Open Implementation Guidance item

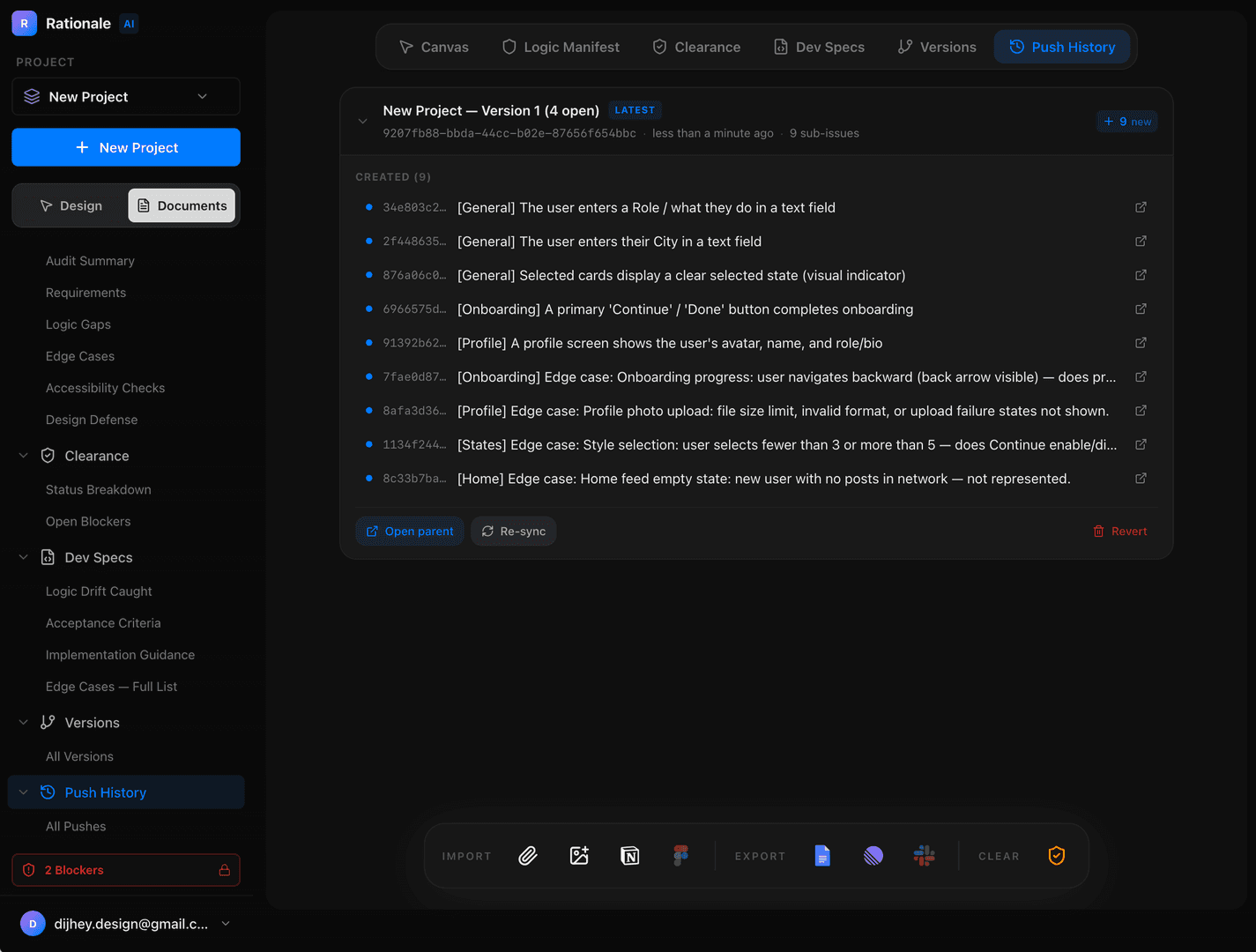click(x=121, y=655)
